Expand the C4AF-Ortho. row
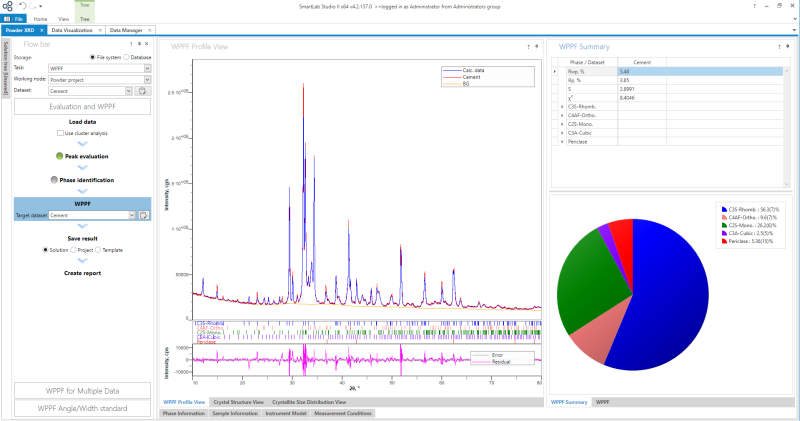The width and height of the screenshot is (800, 421). coord(562,115)
